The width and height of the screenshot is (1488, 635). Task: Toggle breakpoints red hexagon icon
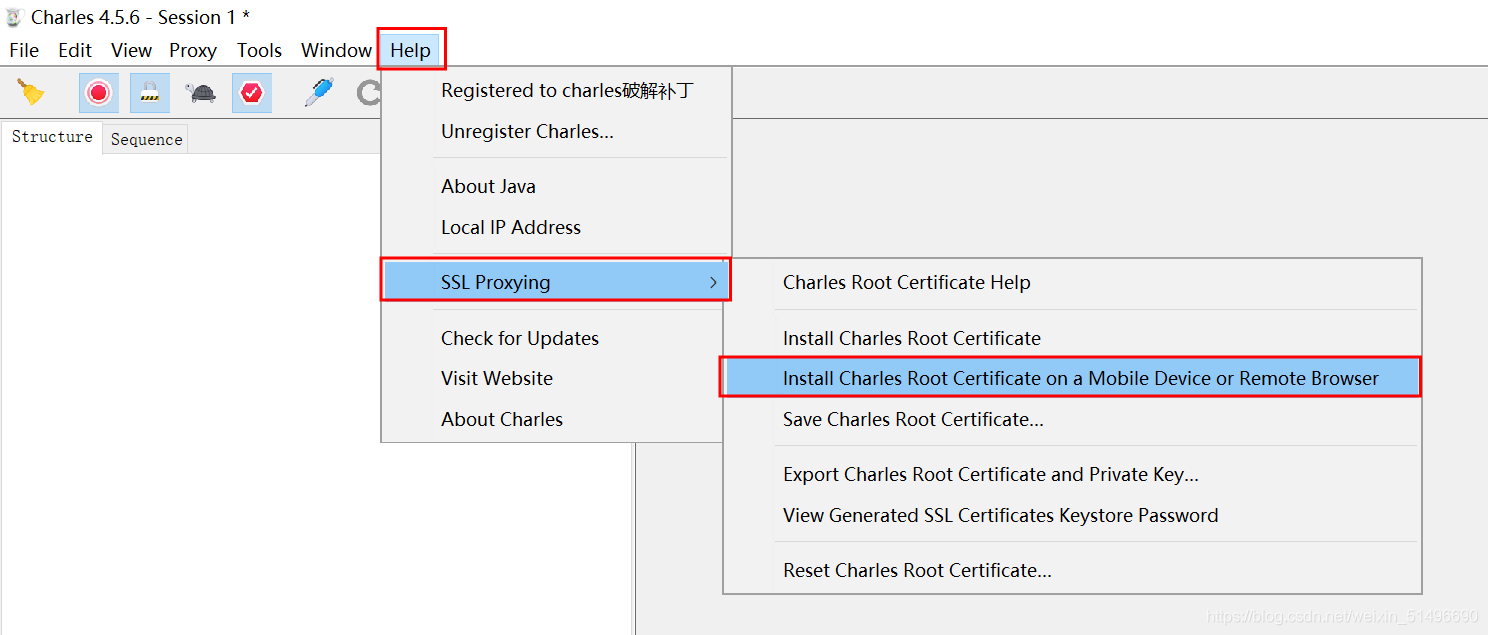point(251,93)
